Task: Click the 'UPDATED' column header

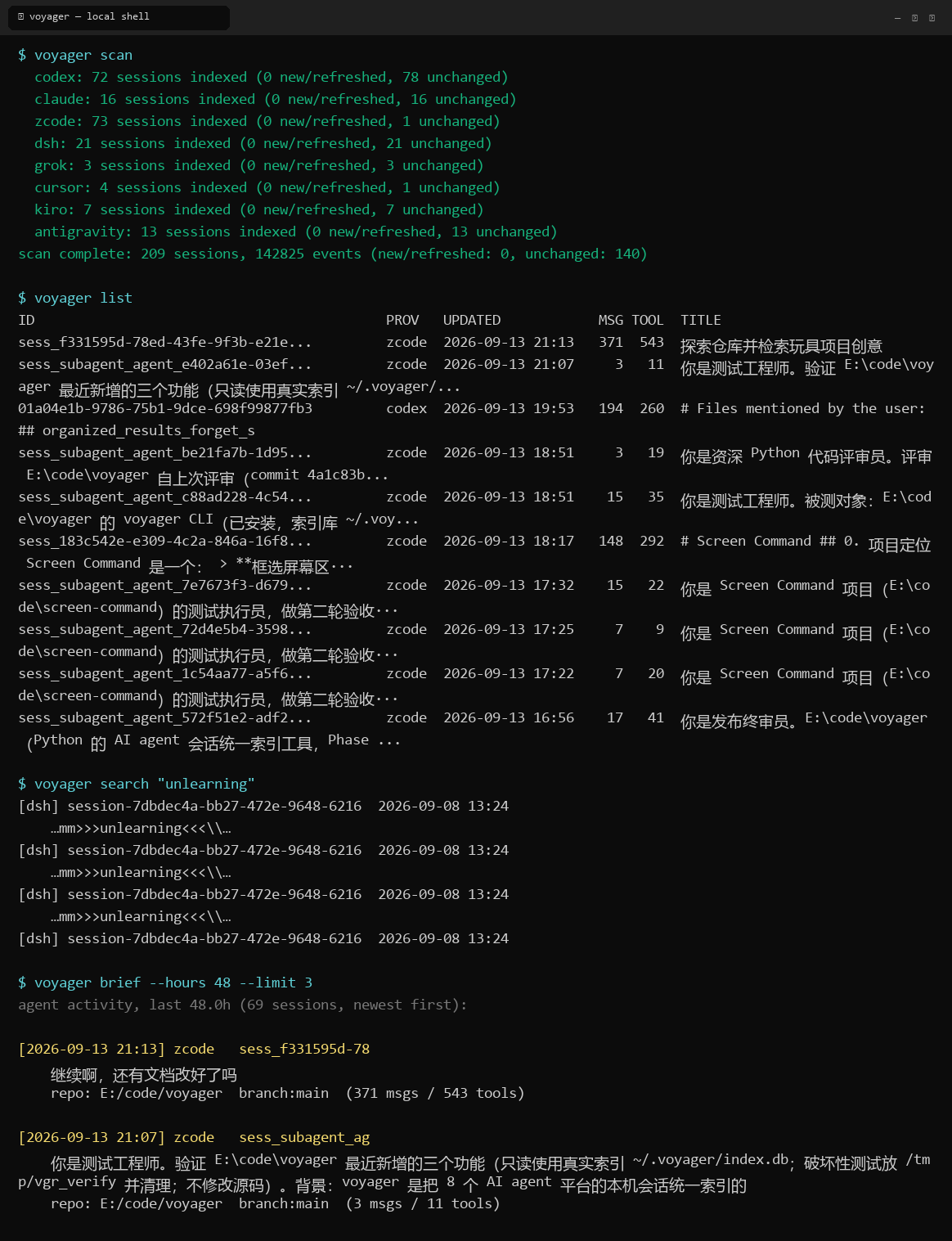Action: click(472, 320)
